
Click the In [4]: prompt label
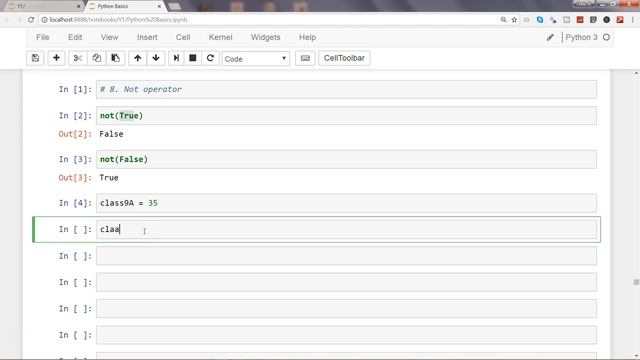click(76, 203)
